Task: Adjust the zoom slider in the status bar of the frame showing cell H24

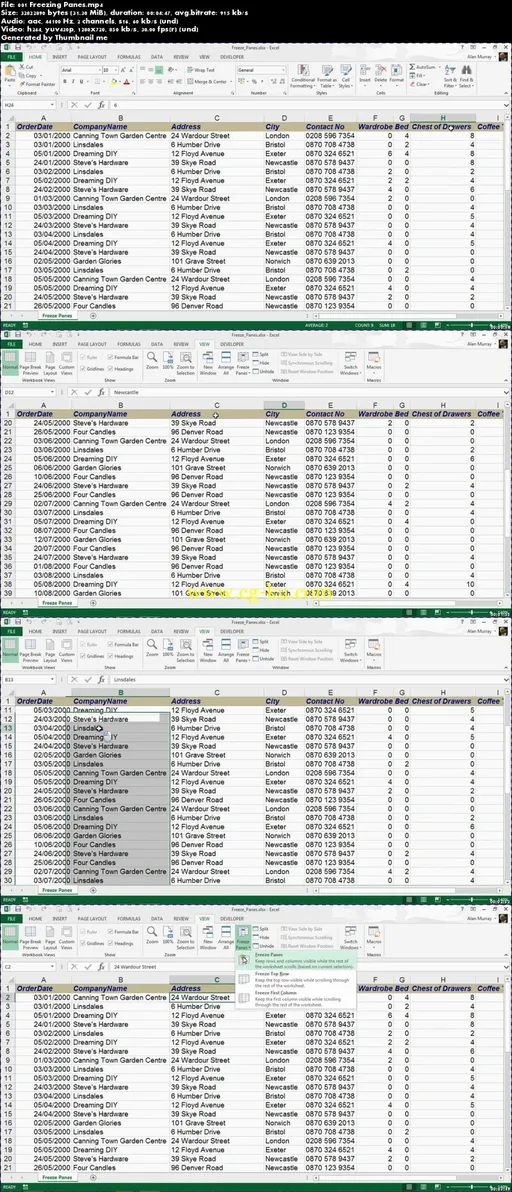Action: click(470, 325)
